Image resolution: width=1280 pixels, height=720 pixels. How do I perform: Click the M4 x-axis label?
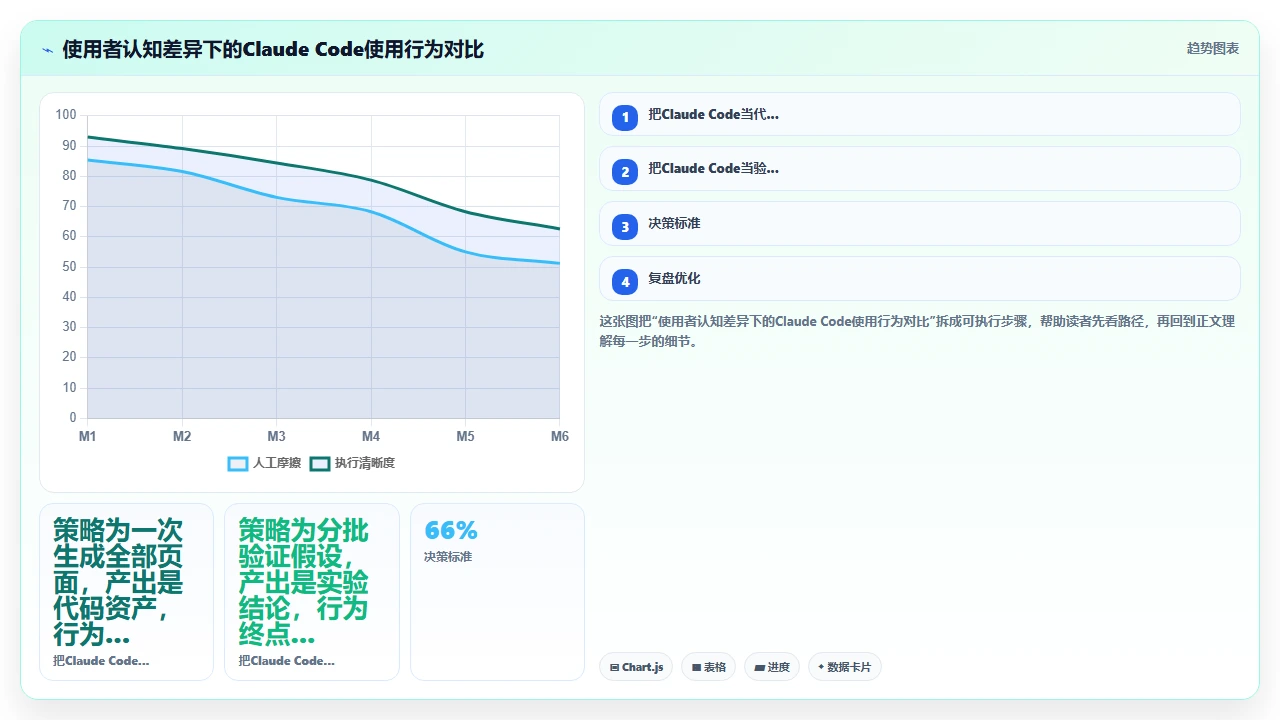[x=371, y=436]
